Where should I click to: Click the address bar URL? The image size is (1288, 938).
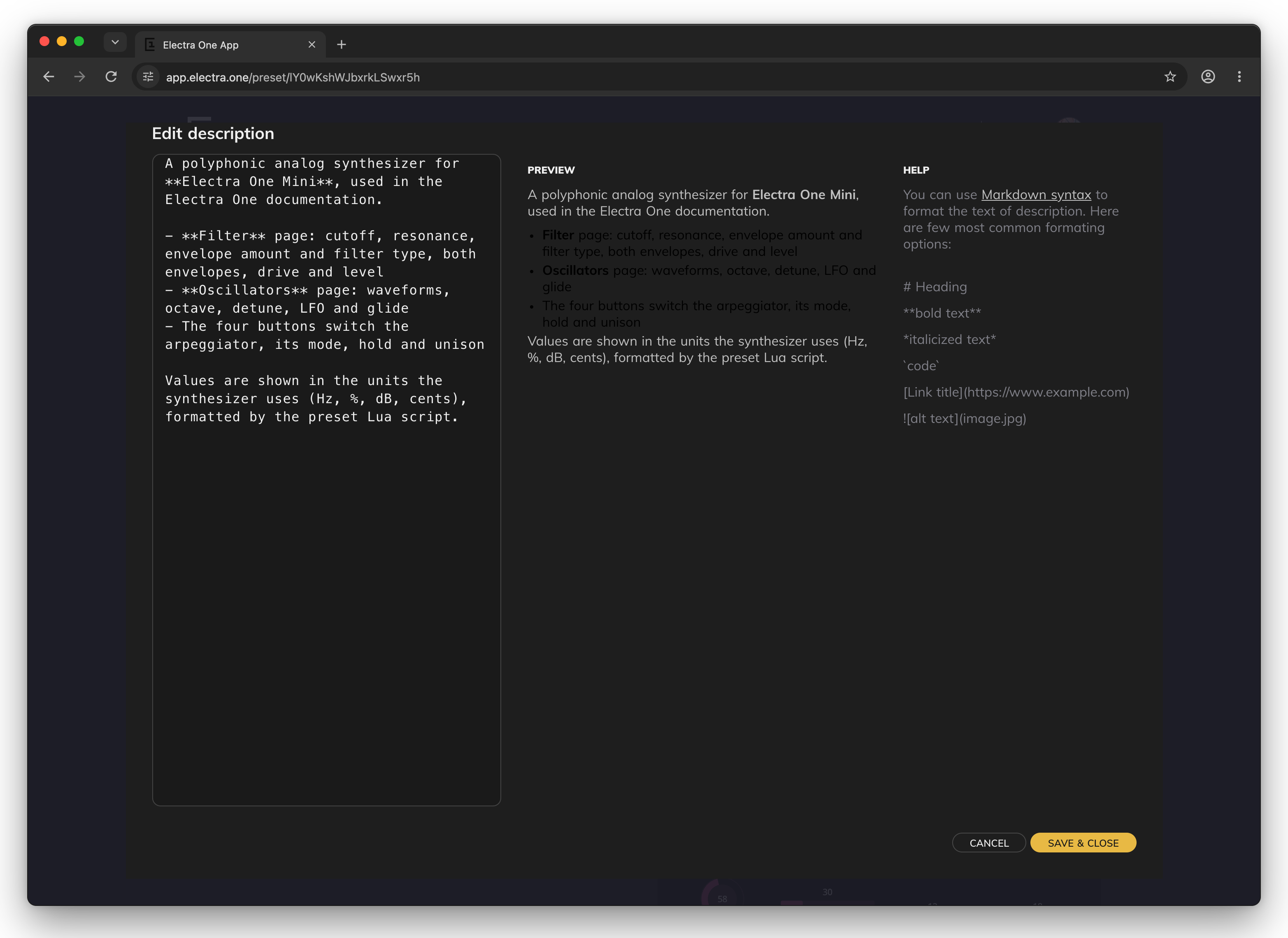293,77
